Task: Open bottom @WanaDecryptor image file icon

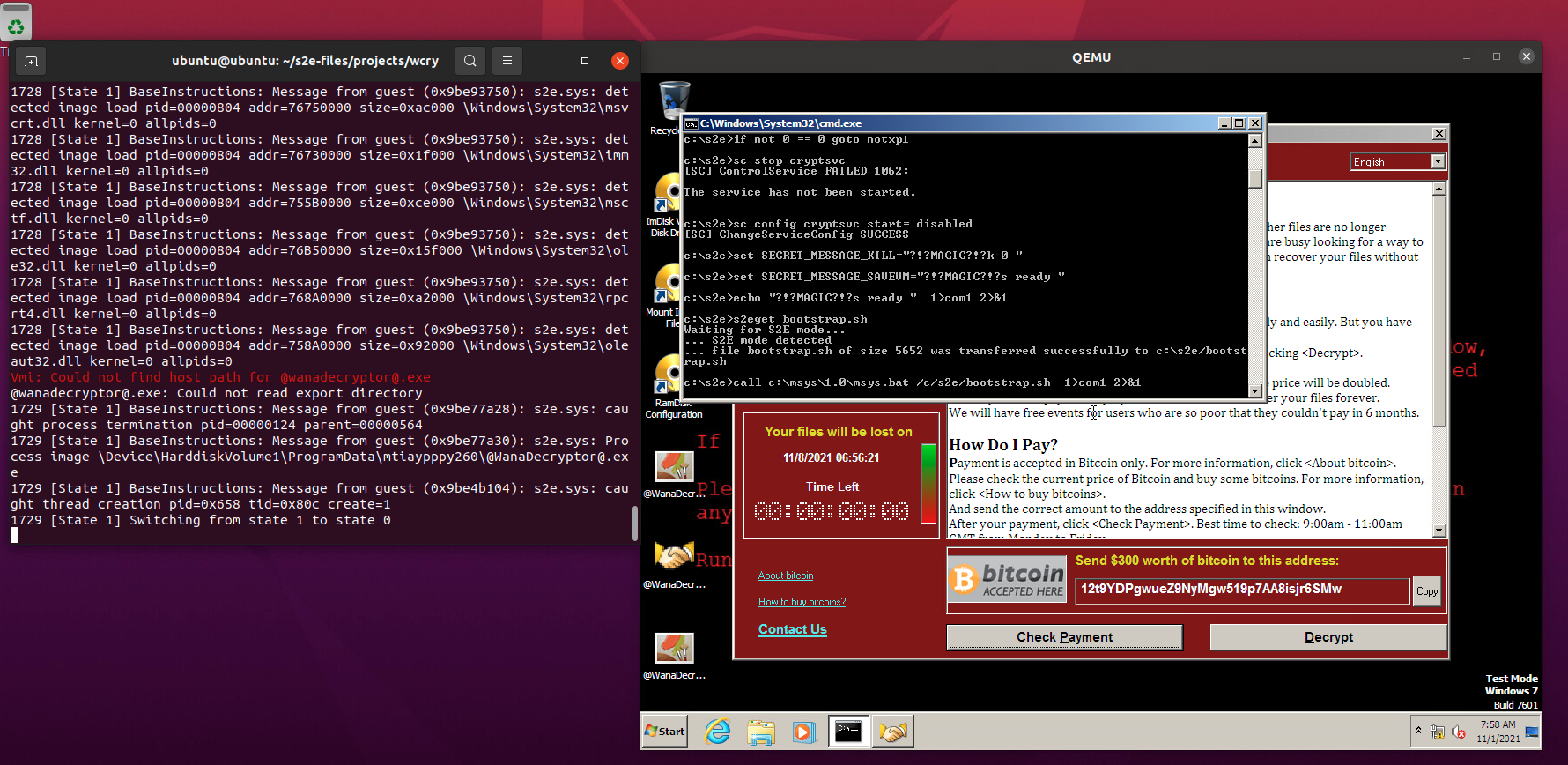Action: coord(674,649)
